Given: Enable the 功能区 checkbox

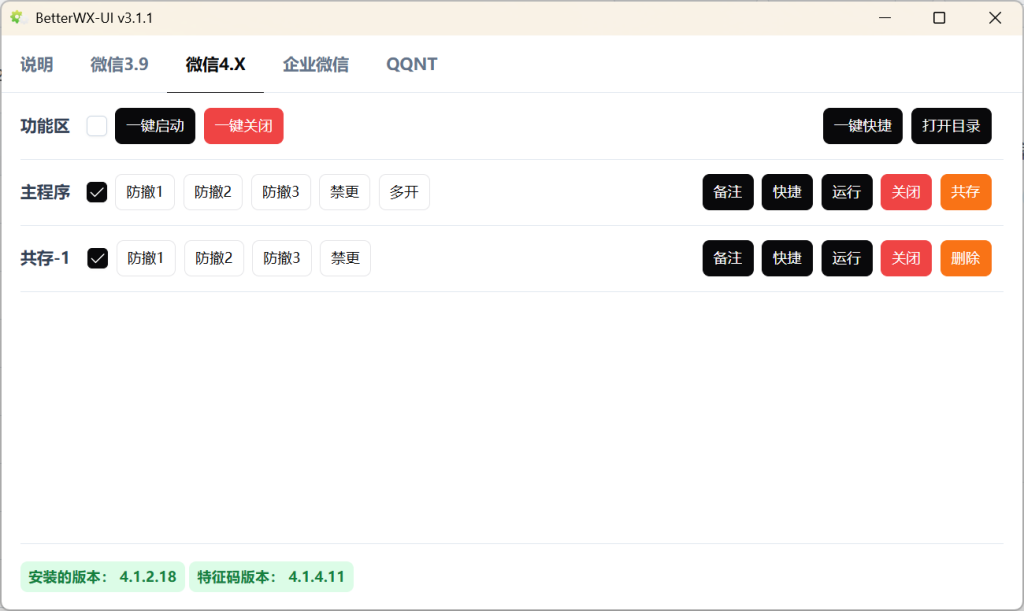Looking at the screenshot, I should pos(96,125).
